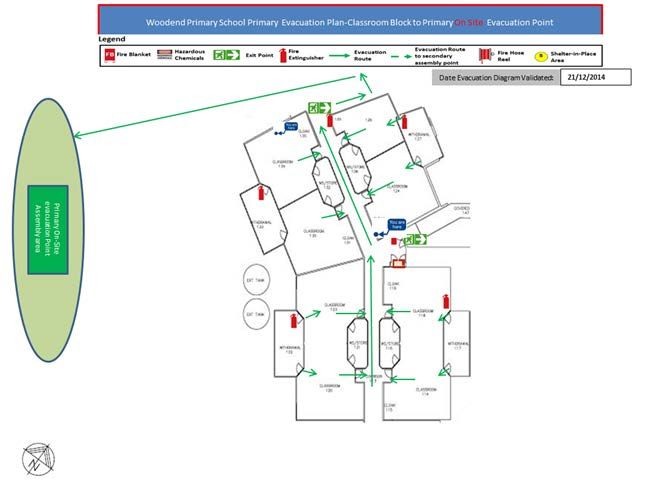Click the Evacuation Route legend text
This screenshot has width=650, height=491.
[x=370, y=56]
